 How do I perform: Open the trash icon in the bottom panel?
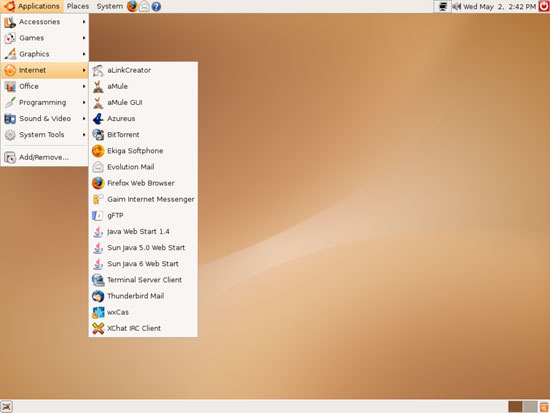544,407
